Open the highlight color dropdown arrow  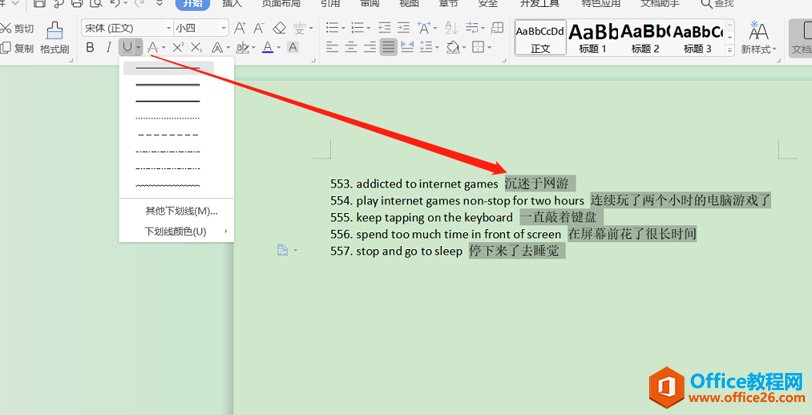[254, 48]
